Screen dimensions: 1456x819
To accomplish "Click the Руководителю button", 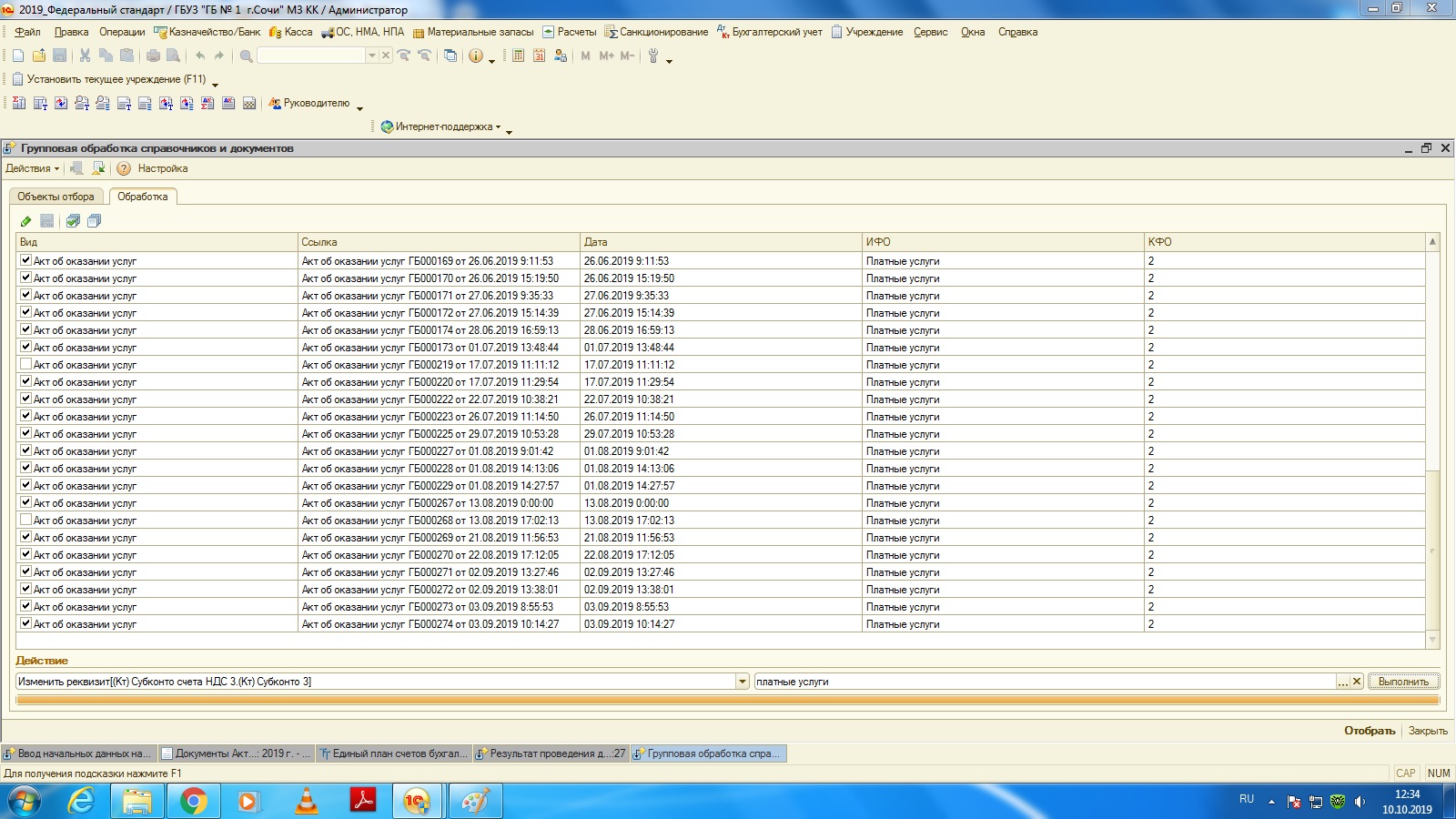I will (309, 103).
